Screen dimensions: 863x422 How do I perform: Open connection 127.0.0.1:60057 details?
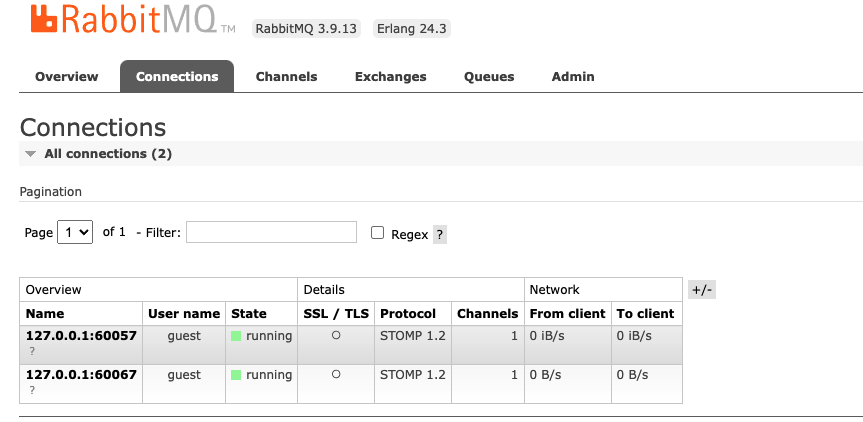(x=81, y=336)
